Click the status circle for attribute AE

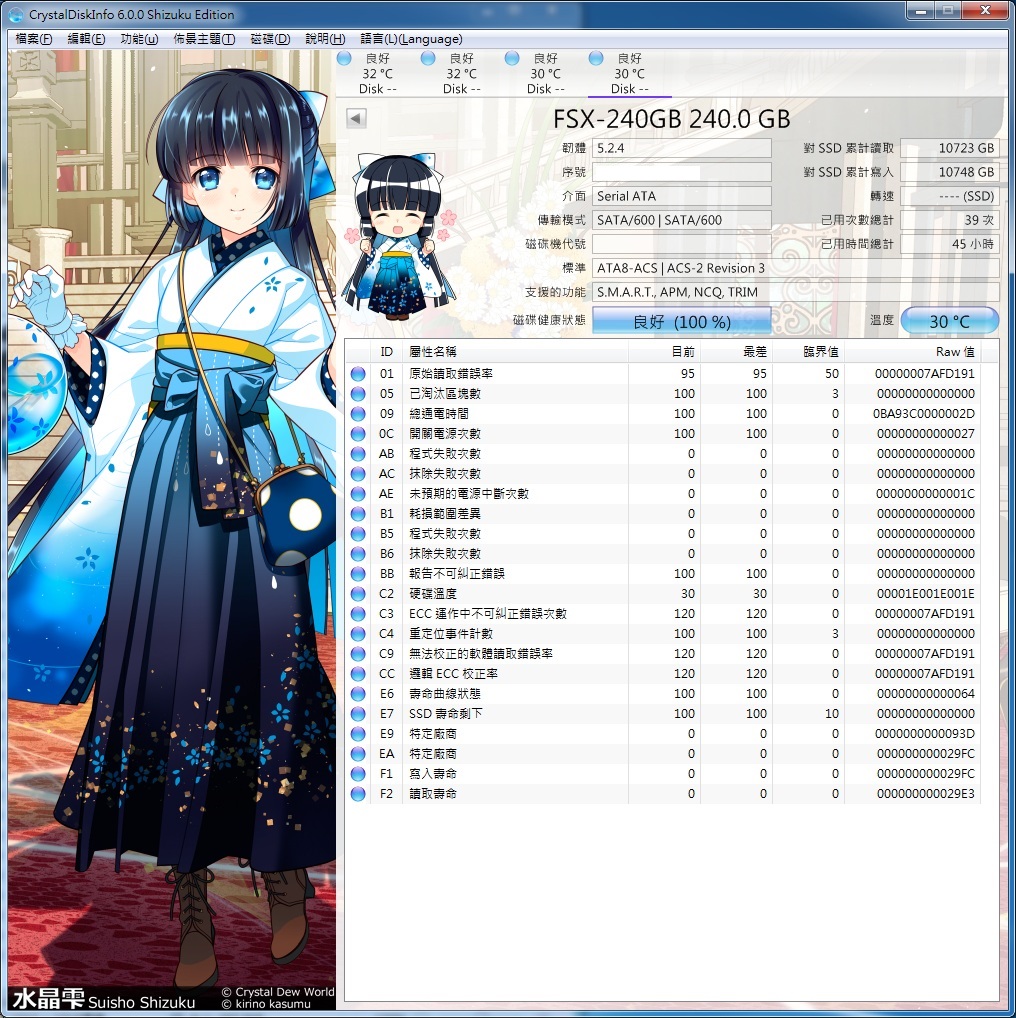point(358,494)
